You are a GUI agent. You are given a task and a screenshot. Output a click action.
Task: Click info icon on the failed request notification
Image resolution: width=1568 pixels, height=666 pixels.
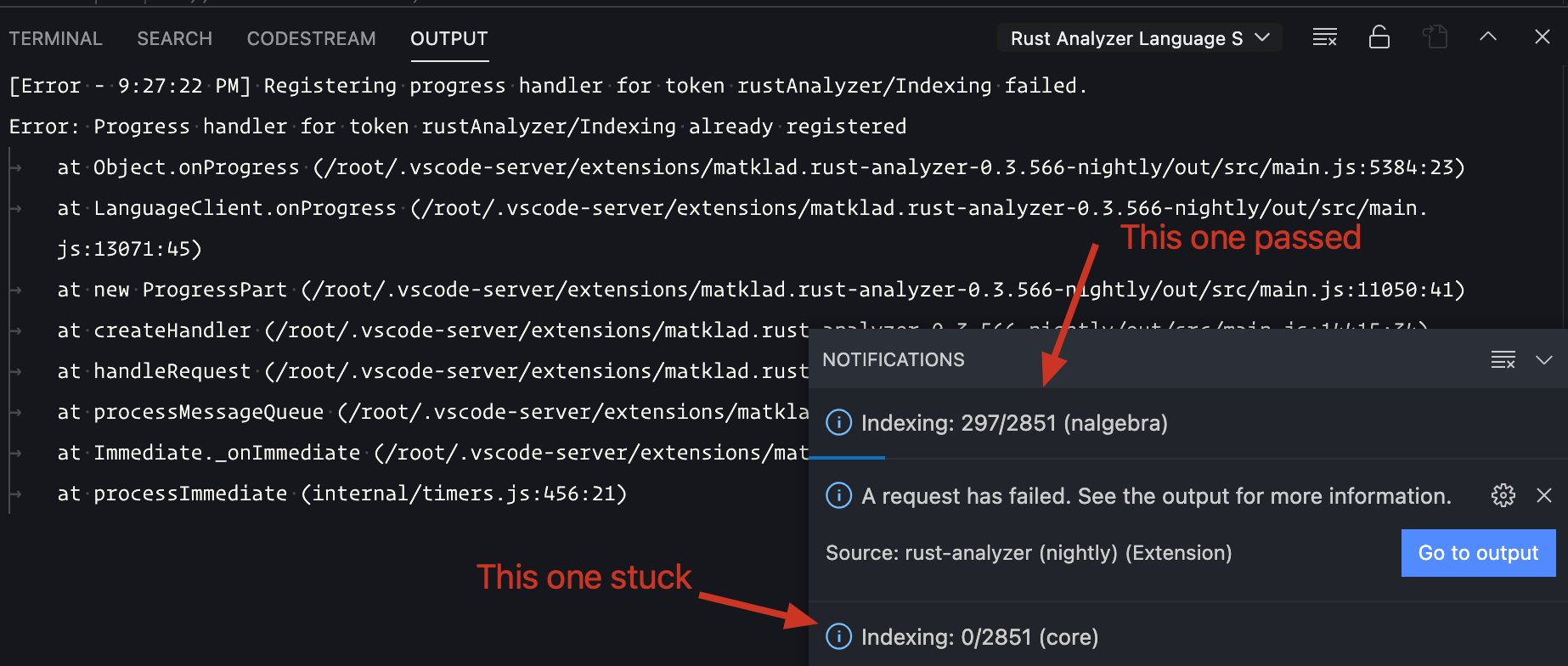[838, 495]
